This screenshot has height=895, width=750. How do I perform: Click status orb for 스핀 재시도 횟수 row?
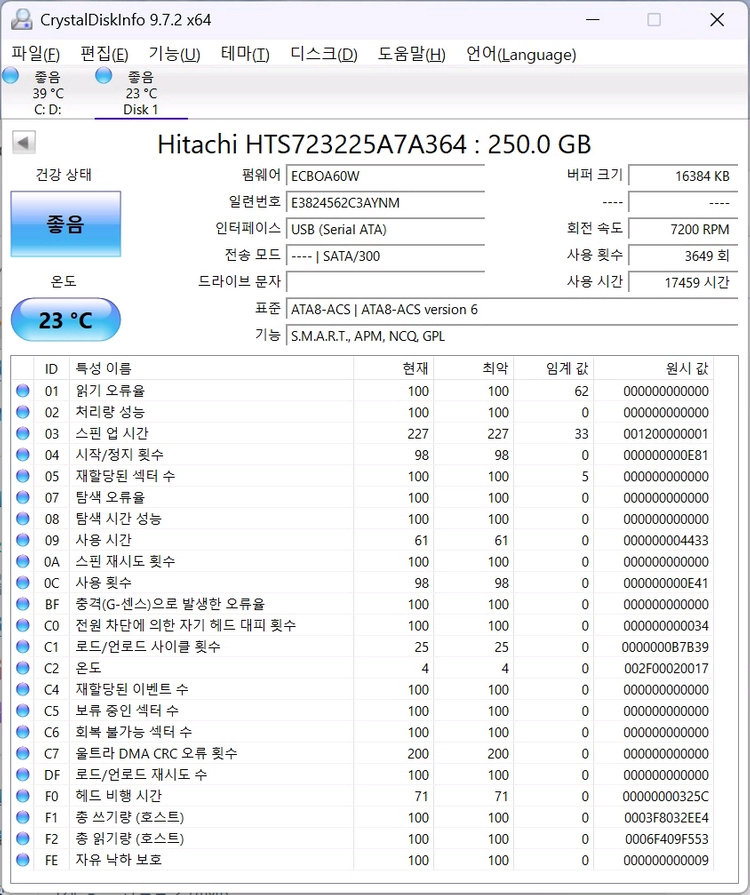(23, 561)
